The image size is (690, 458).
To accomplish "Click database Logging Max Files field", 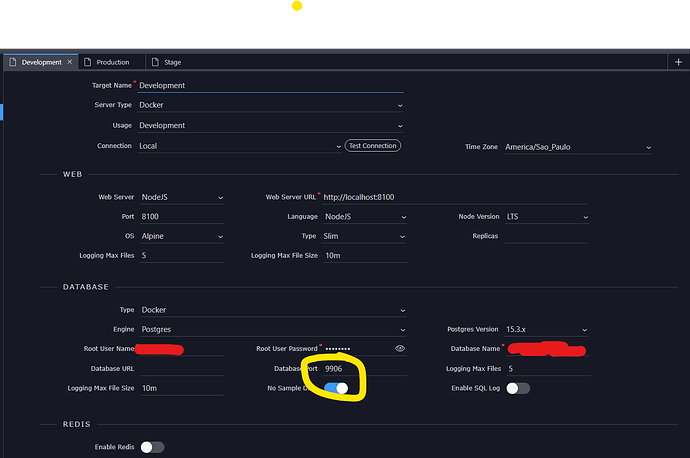I will (548, 369).
